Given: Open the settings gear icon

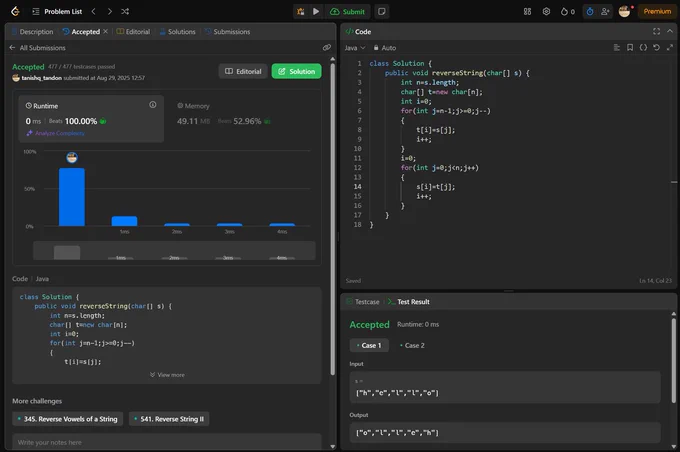Looking at the screenshot, I should tap(546, 12).
